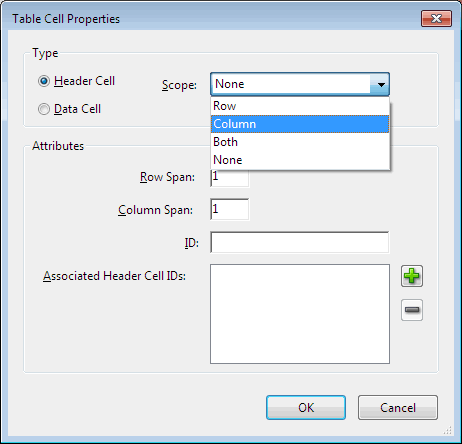The height and width of the screenshot is (444, 462).
Task: Choose Row from the Scope list
Action: coord(300,106)
